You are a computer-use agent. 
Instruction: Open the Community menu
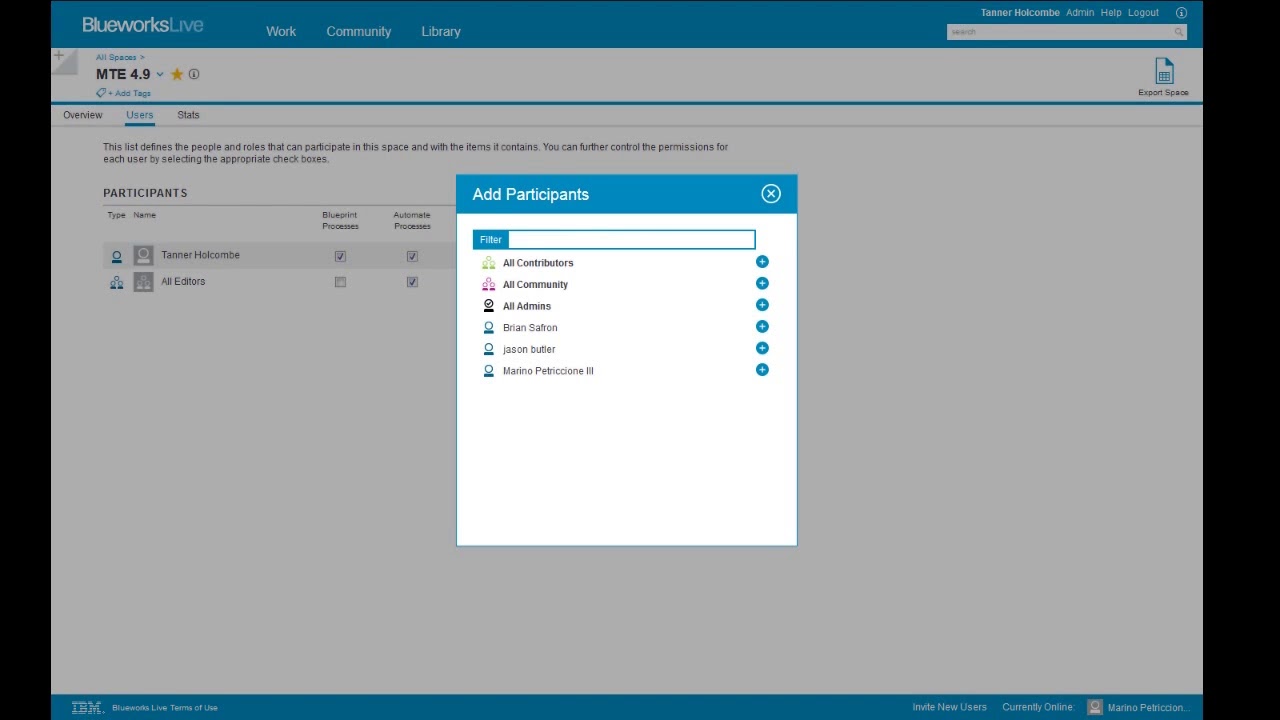(358, 31)
